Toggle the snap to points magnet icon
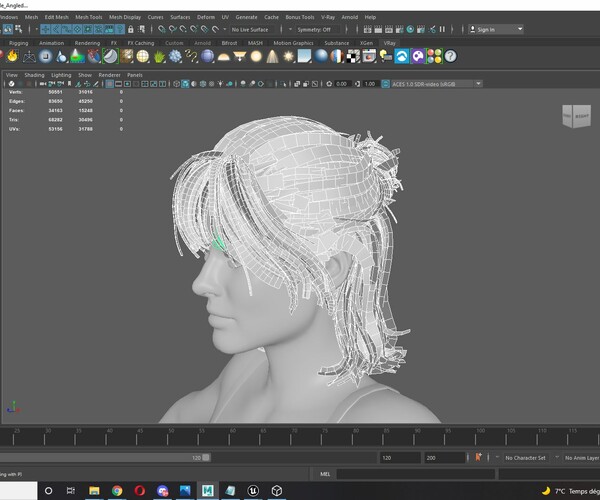 click(x=183, y=29)
